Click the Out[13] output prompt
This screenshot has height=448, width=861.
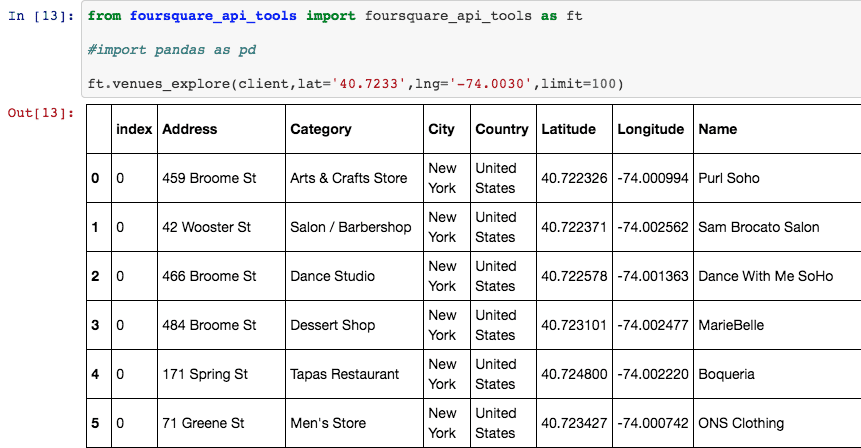coord(41,113)
